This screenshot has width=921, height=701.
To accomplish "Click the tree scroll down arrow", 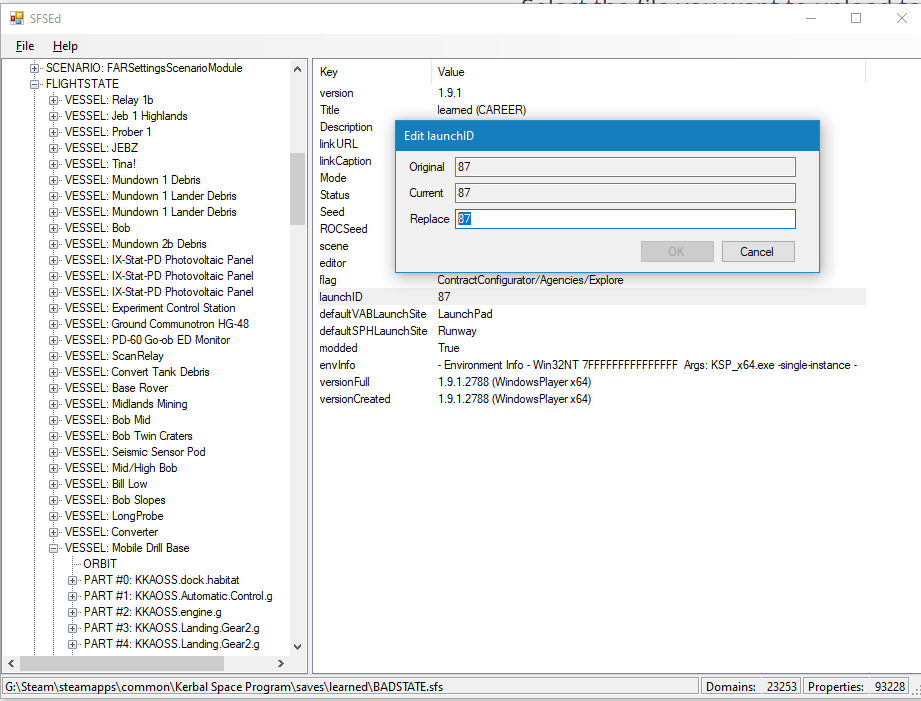I will [x=297, y=647].
